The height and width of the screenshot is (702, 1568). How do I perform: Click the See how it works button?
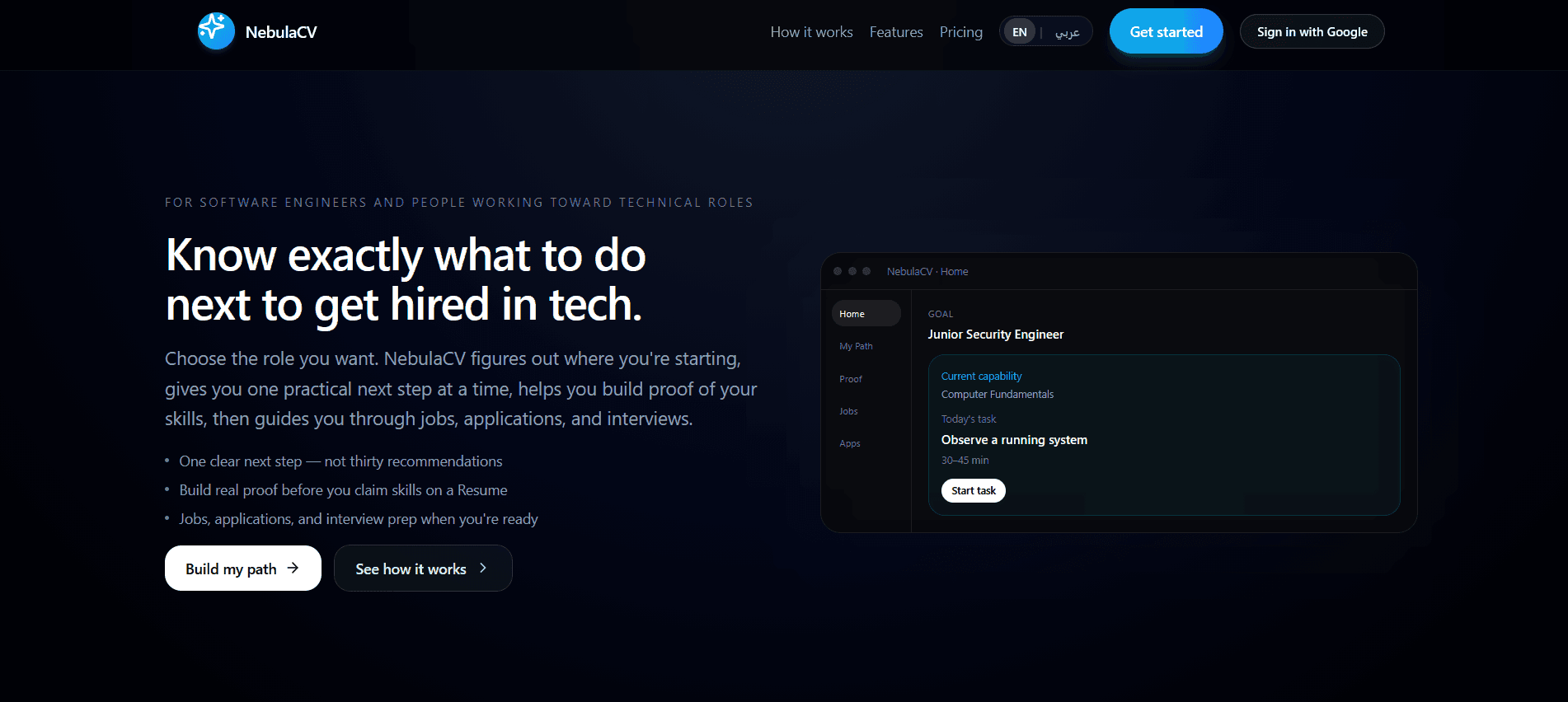pyautogui.click(x=423, y=569)
